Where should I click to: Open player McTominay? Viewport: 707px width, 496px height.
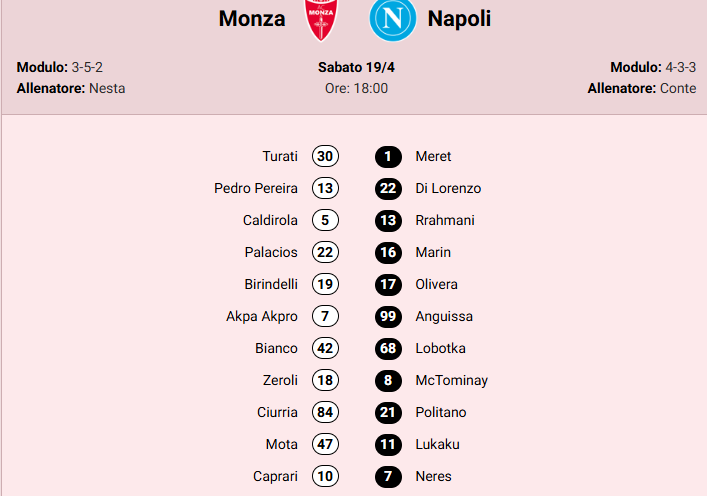(451, 380)
